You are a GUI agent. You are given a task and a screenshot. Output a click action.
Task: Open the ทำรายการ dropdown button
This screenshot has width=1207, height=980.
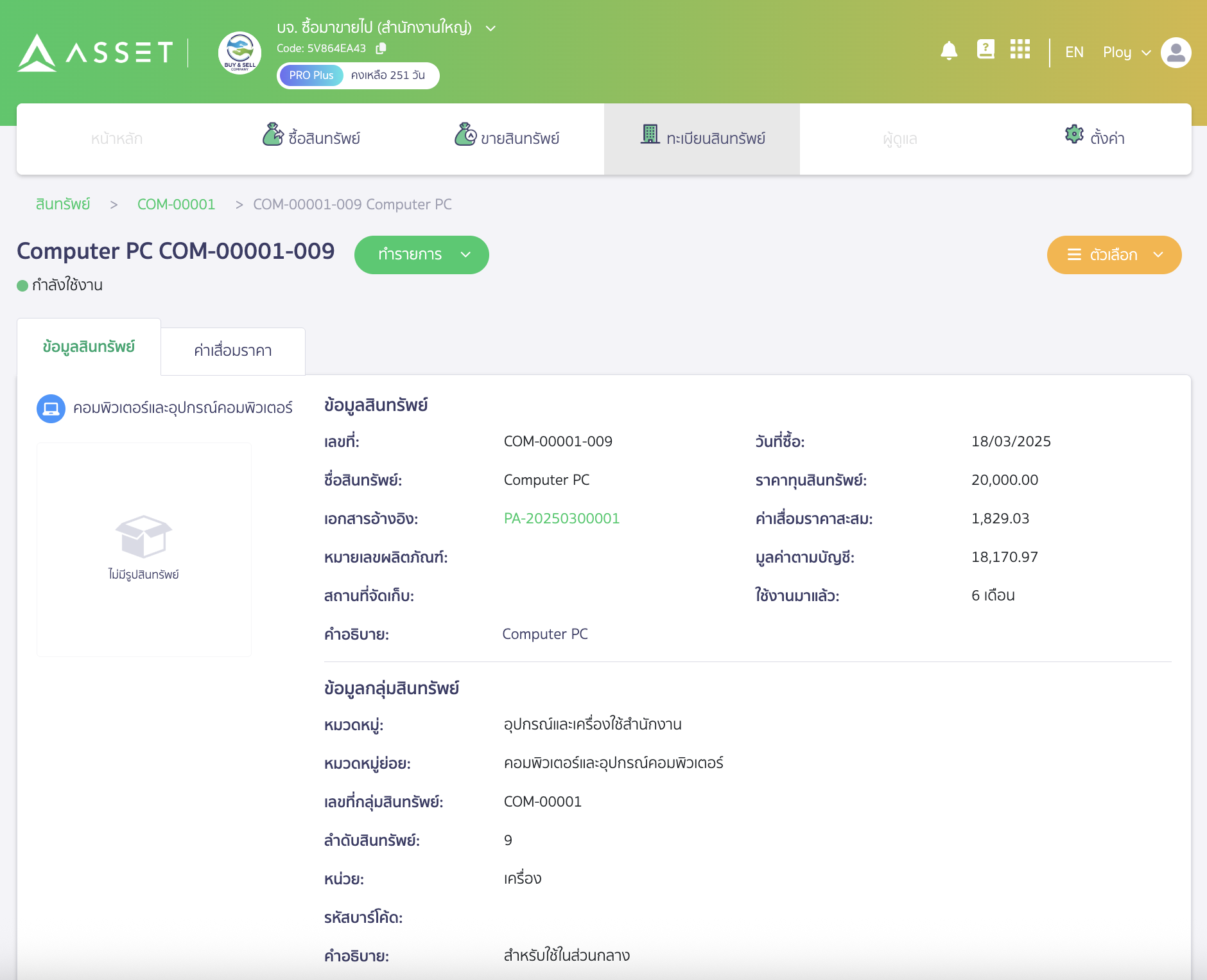coord(421,255)
